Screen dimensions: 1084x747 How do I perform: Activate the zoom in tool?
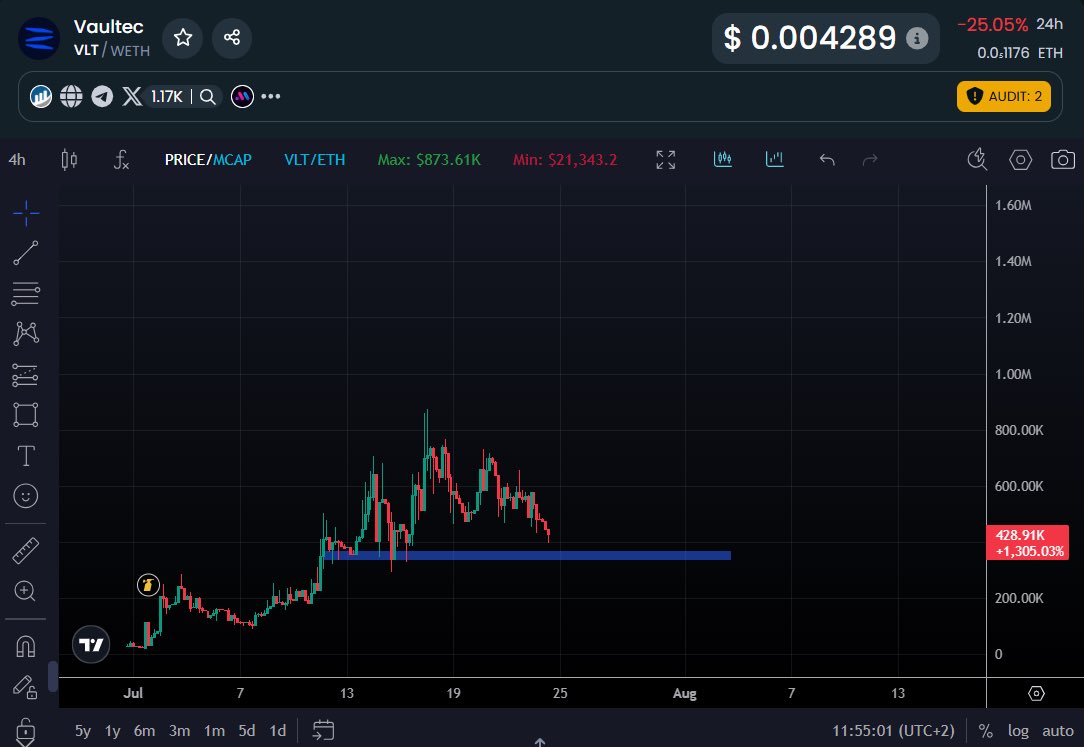pos(26,591)
